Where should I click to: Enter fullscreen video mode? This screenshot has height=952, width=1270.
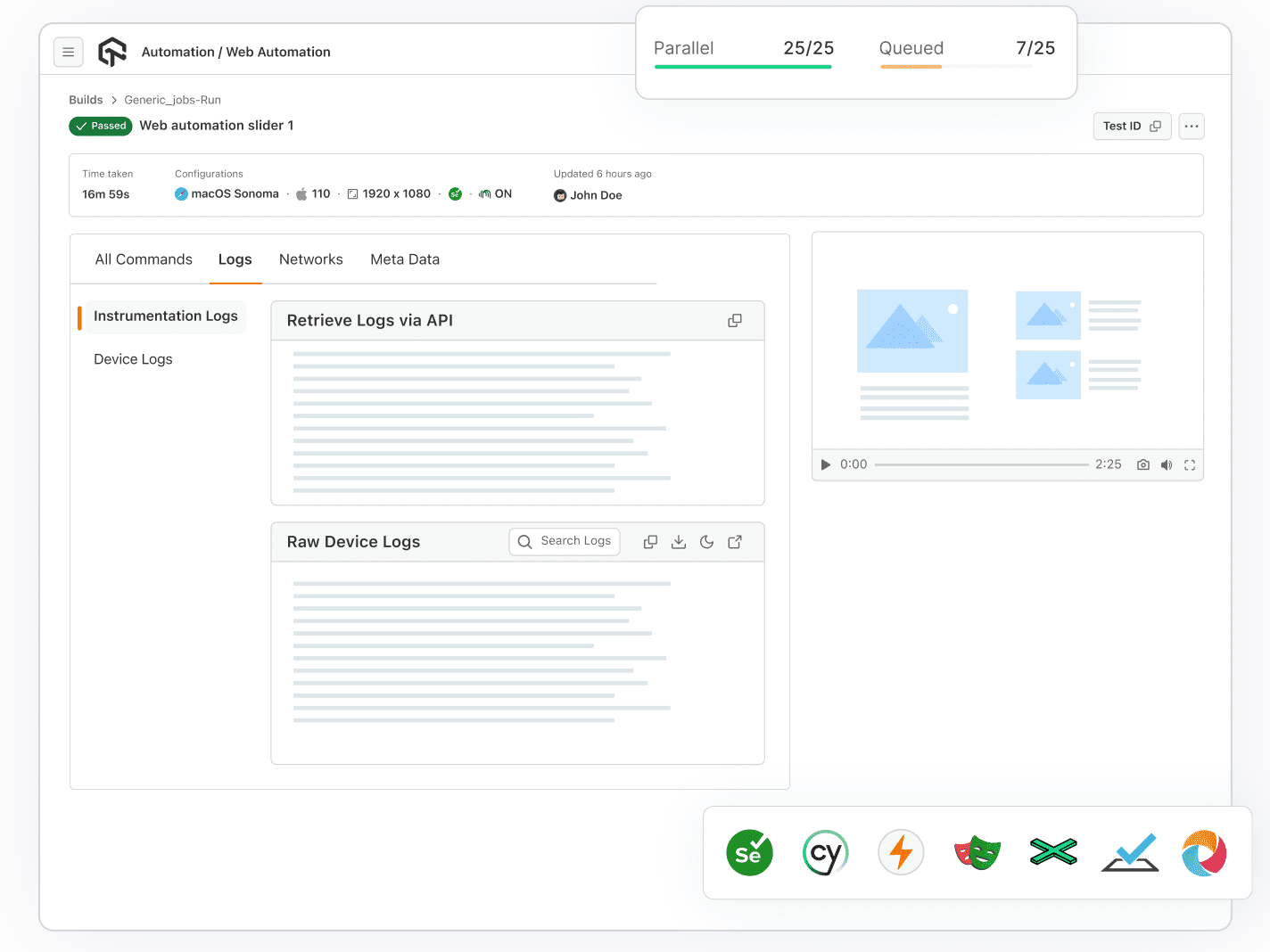tap(1190, 464)
